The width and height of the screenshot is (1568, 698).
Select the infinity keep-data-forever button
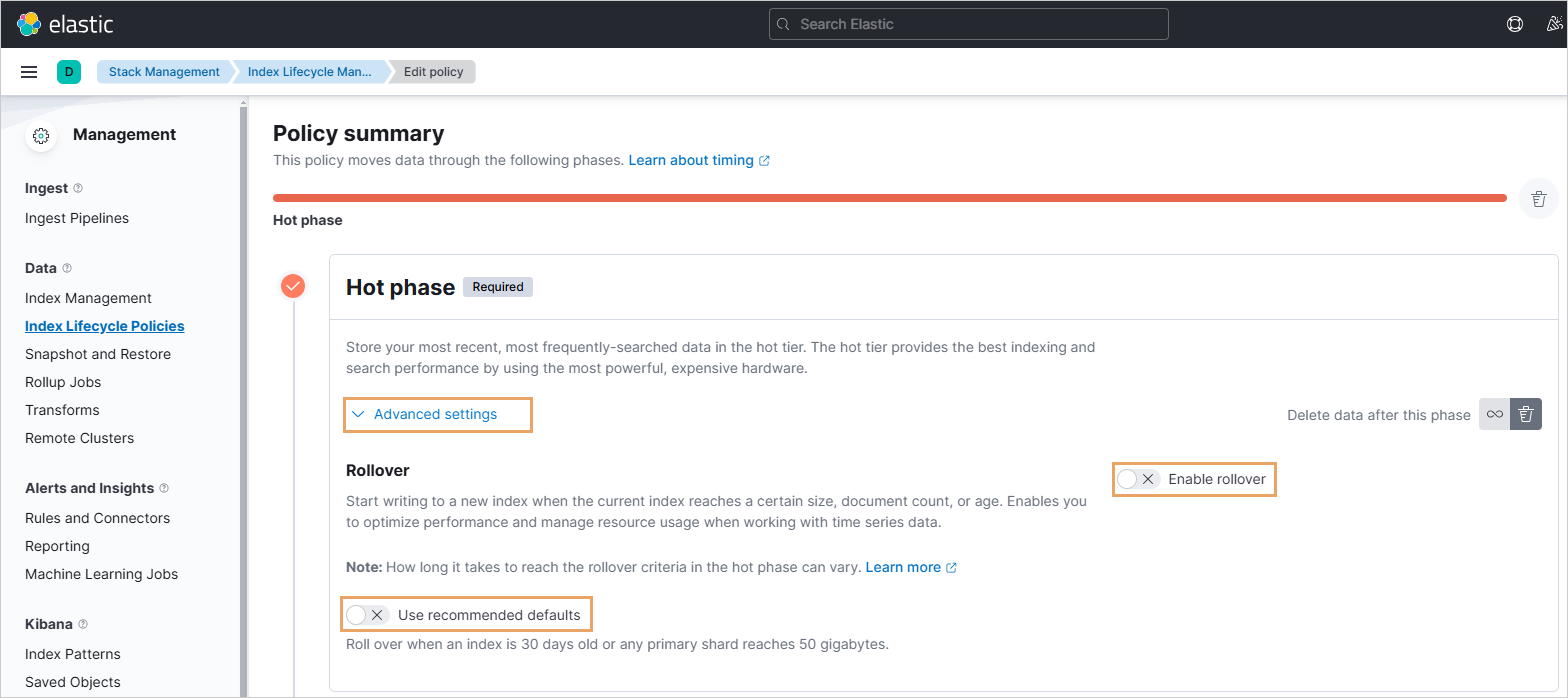click(x=1494, y=414)
